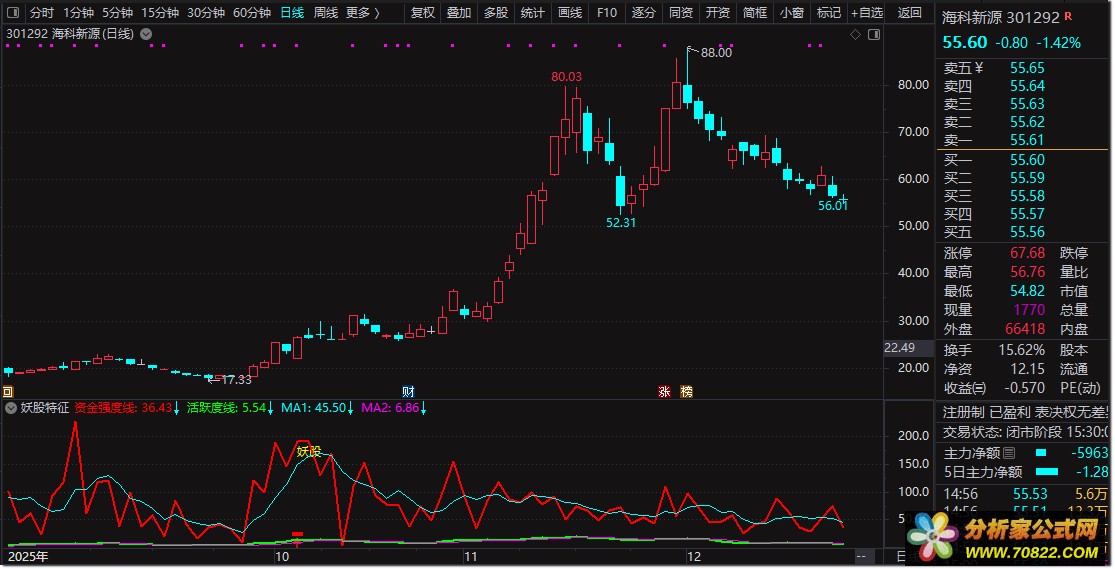Click the 买五 price 55.56
Viewport: 1115px width, 569px height.
[1028, 232]
